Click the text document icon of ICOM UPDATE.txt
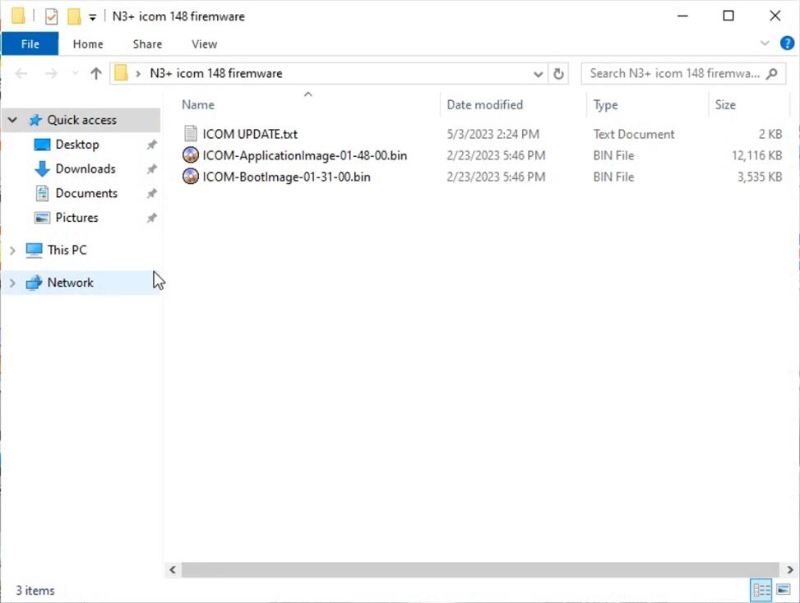The image size is (800, 603). (x=190, y=134)
